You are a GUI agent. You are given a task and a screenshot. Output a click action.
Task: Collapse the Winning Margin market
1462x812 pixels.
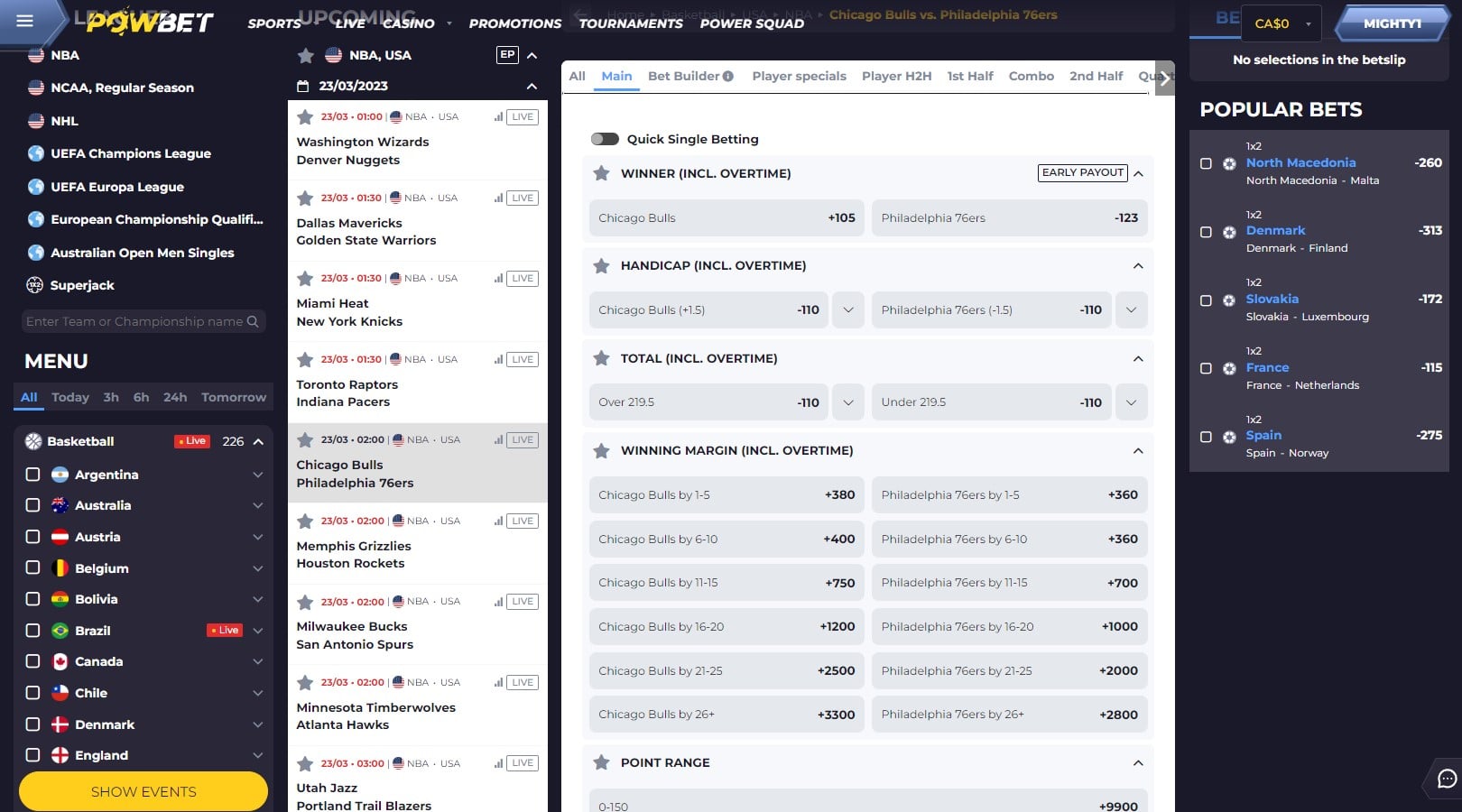[x=1138, y=450]
